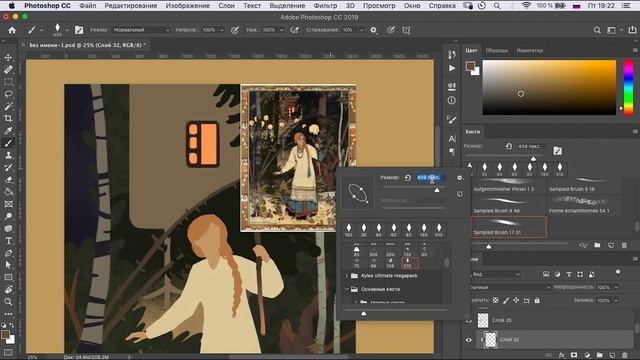
Task: Toggle pressure for opacity in options bar
Action: click(235, 30)
